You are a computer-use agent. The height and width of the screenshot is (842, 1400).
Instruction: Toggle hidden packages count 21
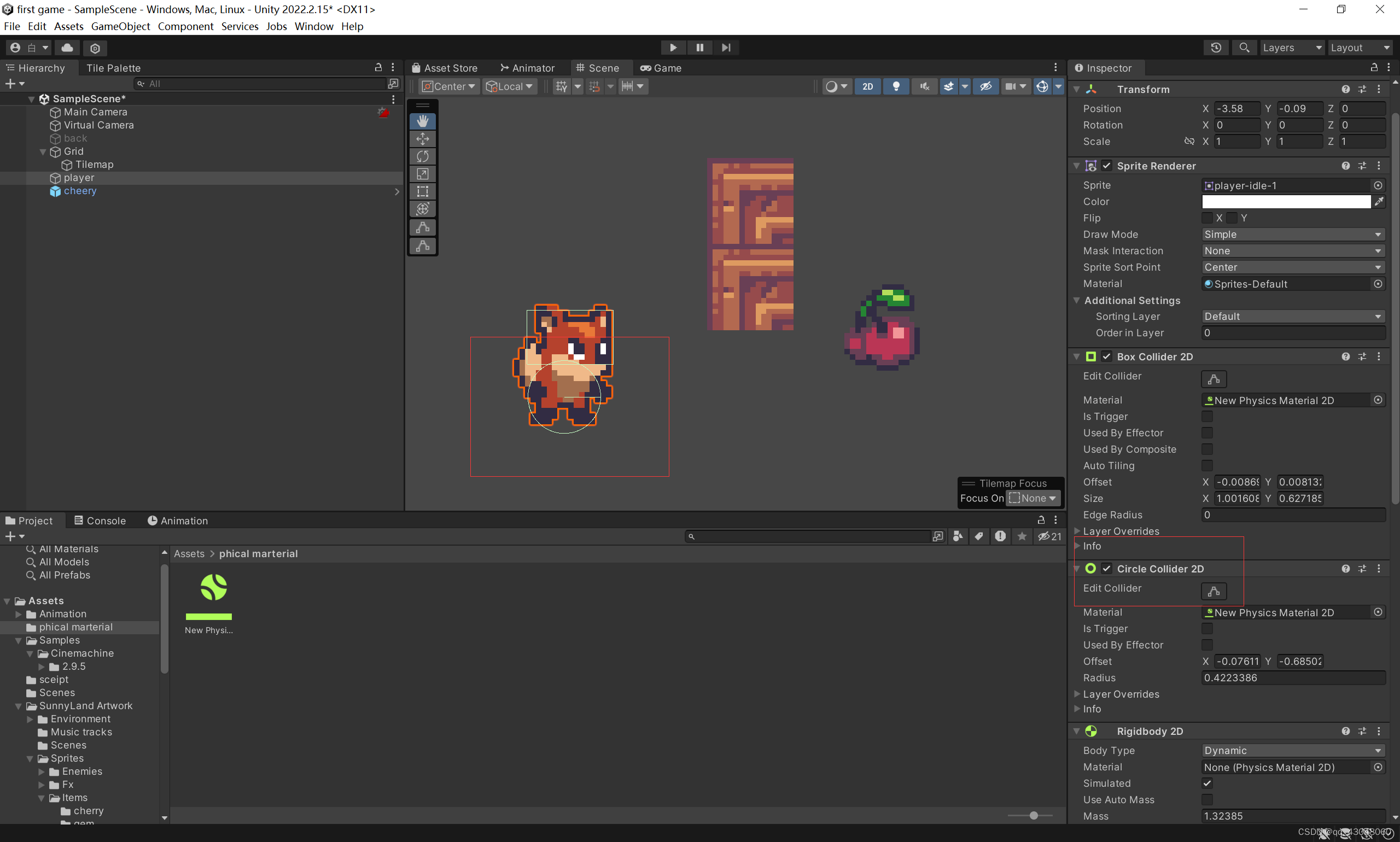(x=1049, y=536)
